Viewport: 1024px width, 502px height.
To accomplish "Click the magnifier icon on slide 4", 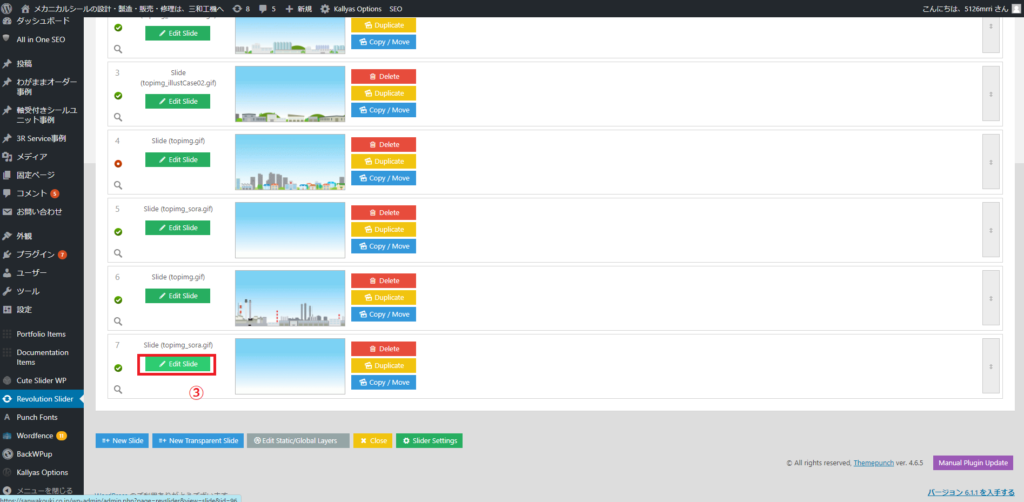I will [118, 185].
